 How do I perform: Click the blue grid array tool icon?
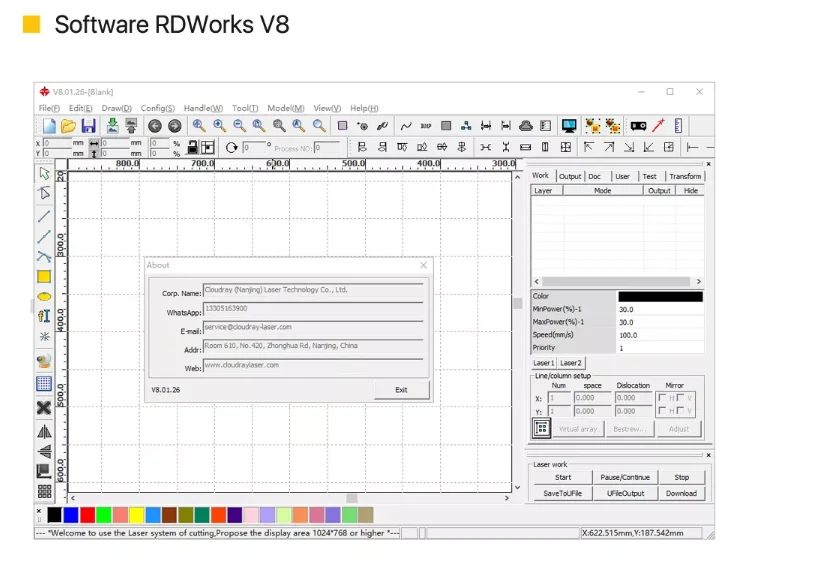click(x=44, y=384)
